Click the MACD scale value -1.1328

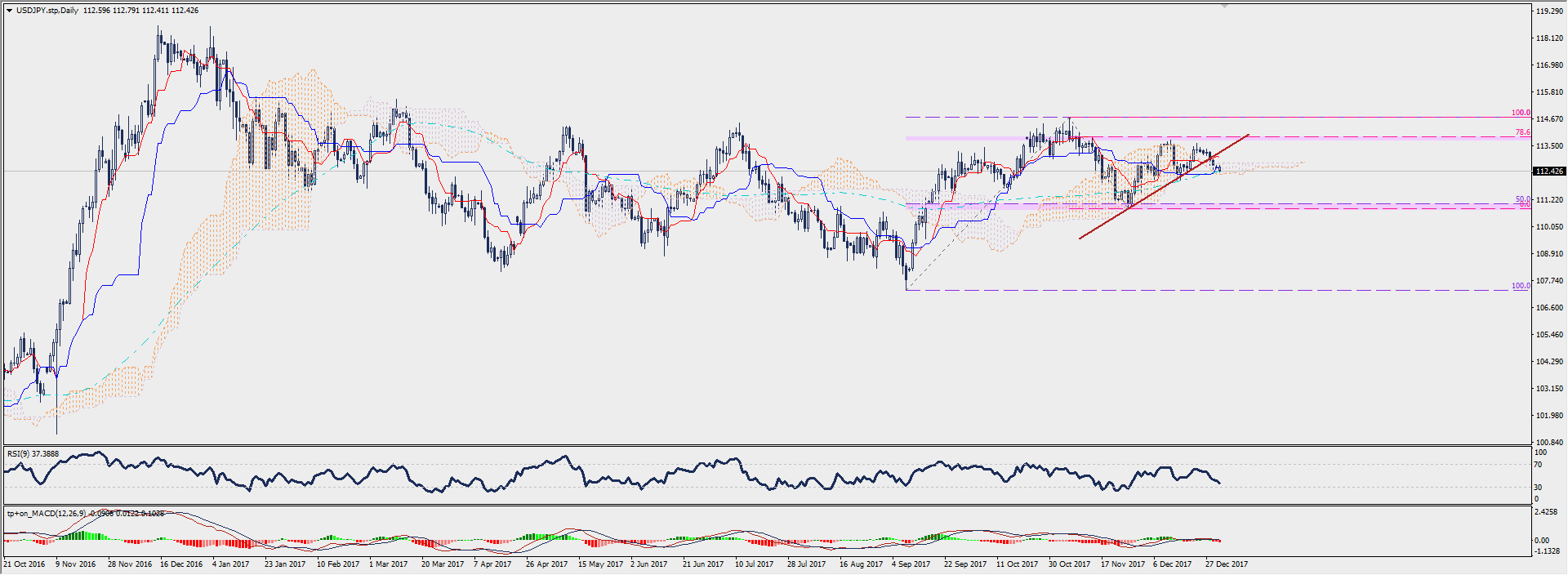(x=1547, y=551)
